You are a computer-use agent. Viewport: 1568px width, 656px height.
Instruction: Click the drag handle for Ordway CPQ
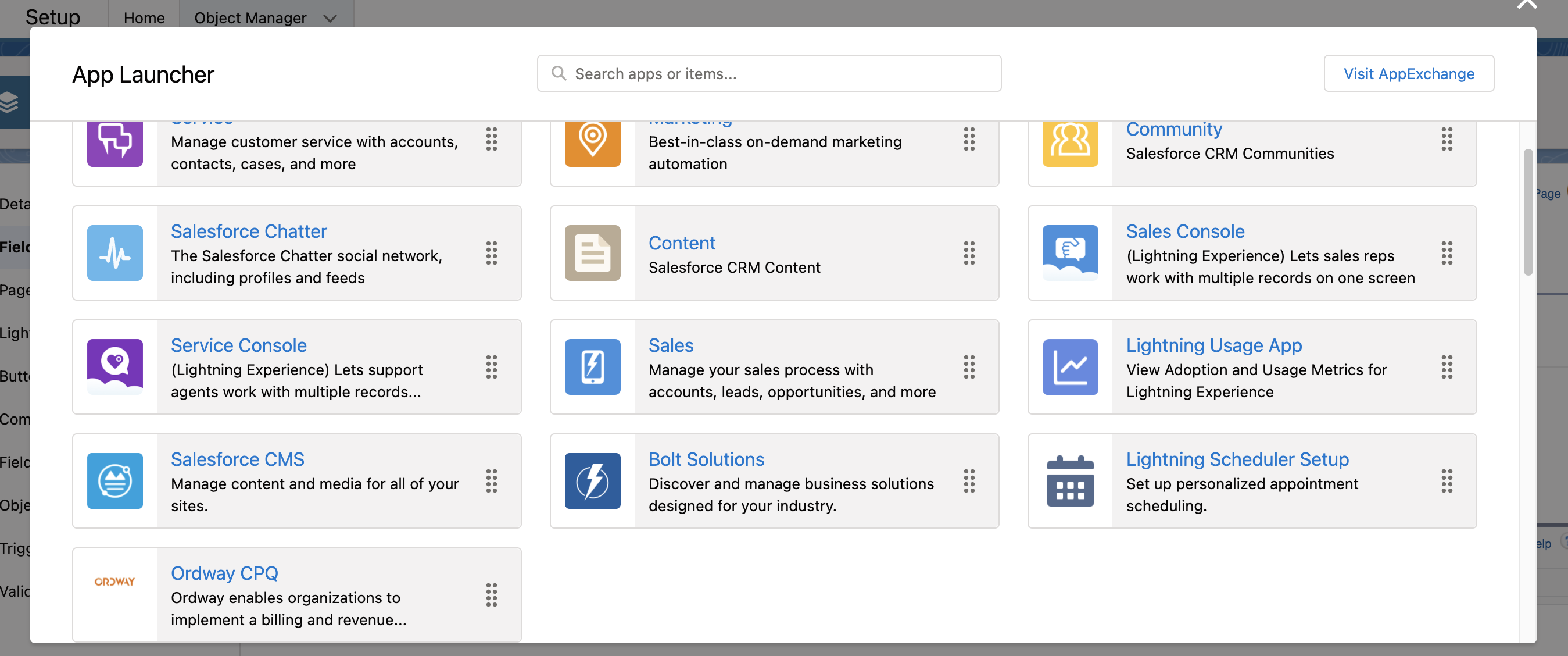[x=491, y=594]
